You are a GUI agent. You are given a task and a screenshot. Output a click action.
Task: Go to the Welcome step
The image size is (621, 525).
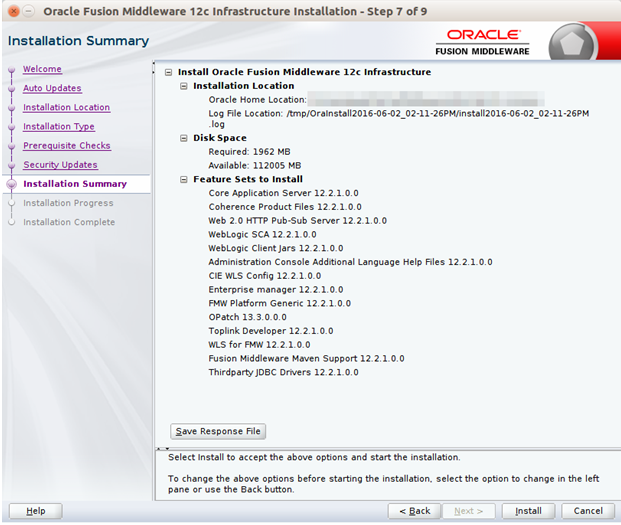click(x=42, y=69)
